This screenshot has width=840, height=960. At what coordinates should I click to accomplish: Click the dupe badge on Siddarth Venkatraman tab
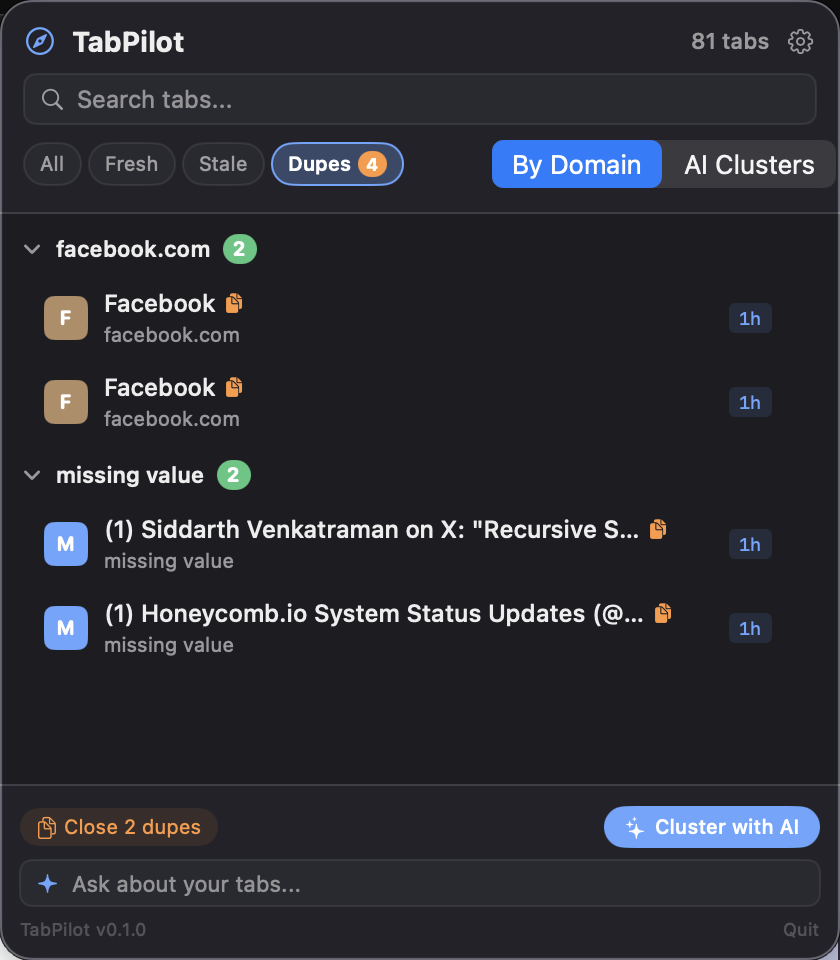pyautogui.click(x=658, y=529)
